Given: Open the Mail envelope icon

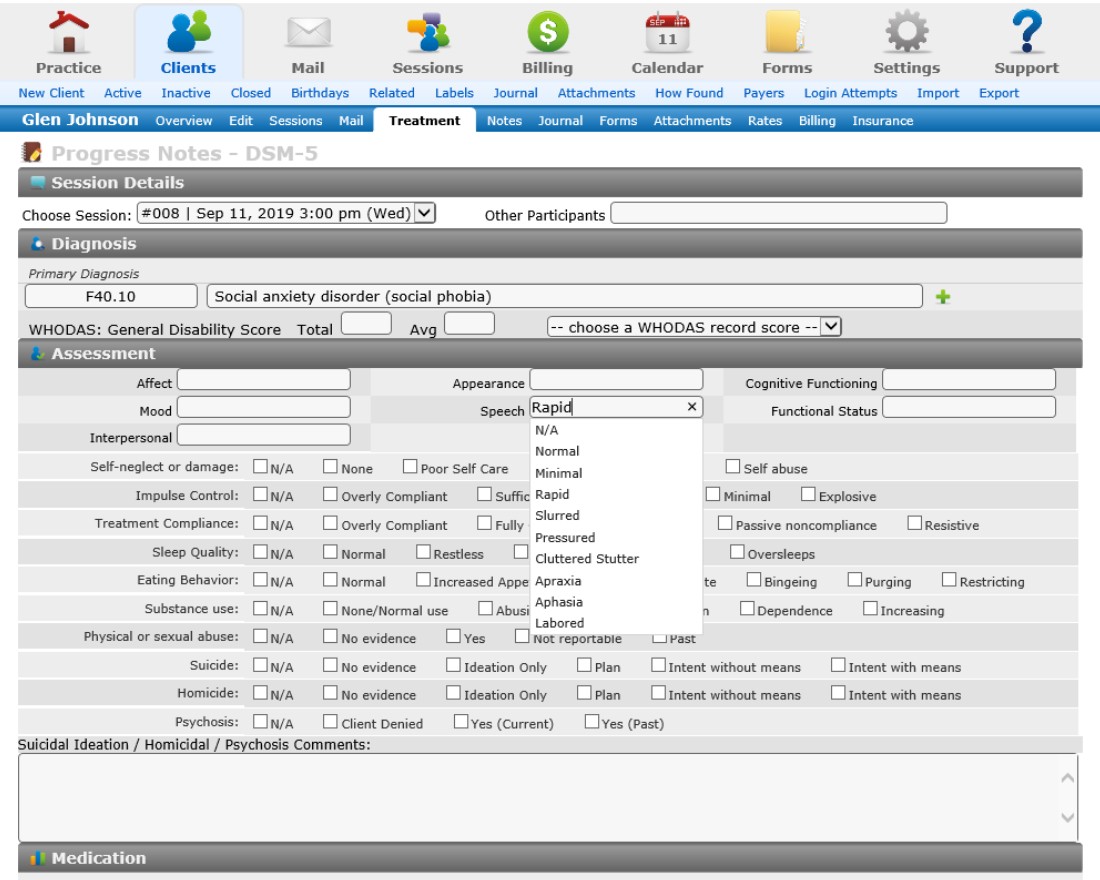Looking at the screenshot, I should [x=308, y=32].
